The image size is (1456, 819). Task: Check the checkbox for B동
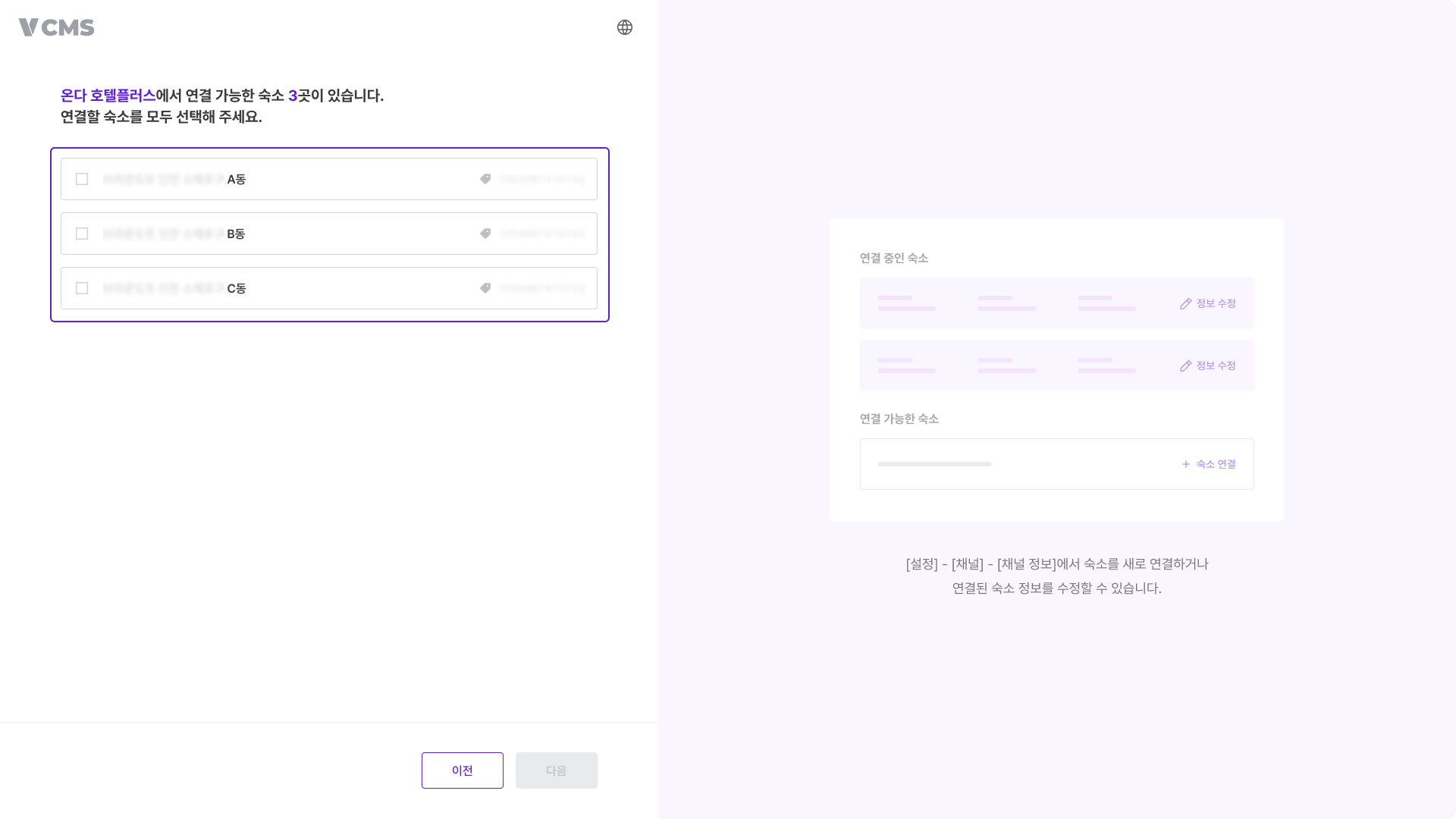[x=82, y=234]
